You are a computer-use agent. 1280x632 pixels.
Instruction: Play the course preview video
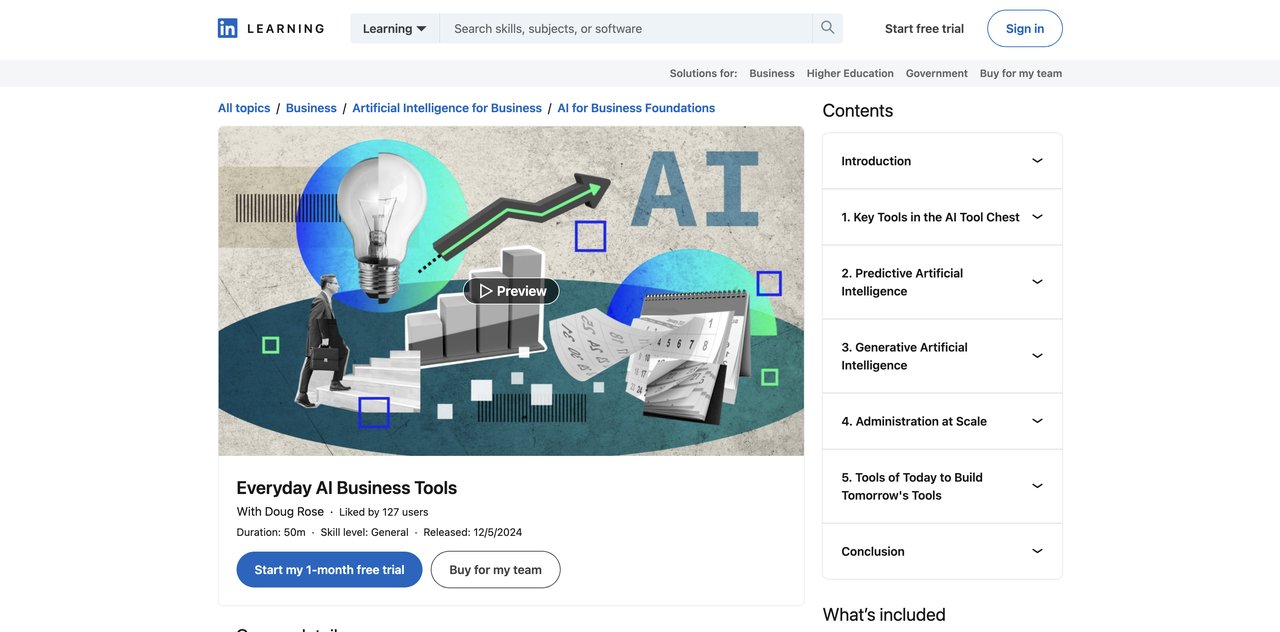pyautogui.click(x=511, y=291)
